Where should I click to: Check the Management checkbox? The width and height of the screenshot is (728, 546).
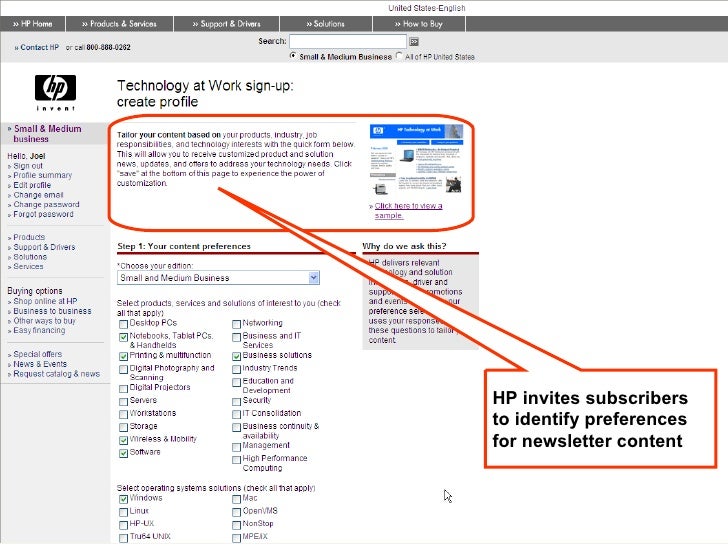[x=236, y=447]
